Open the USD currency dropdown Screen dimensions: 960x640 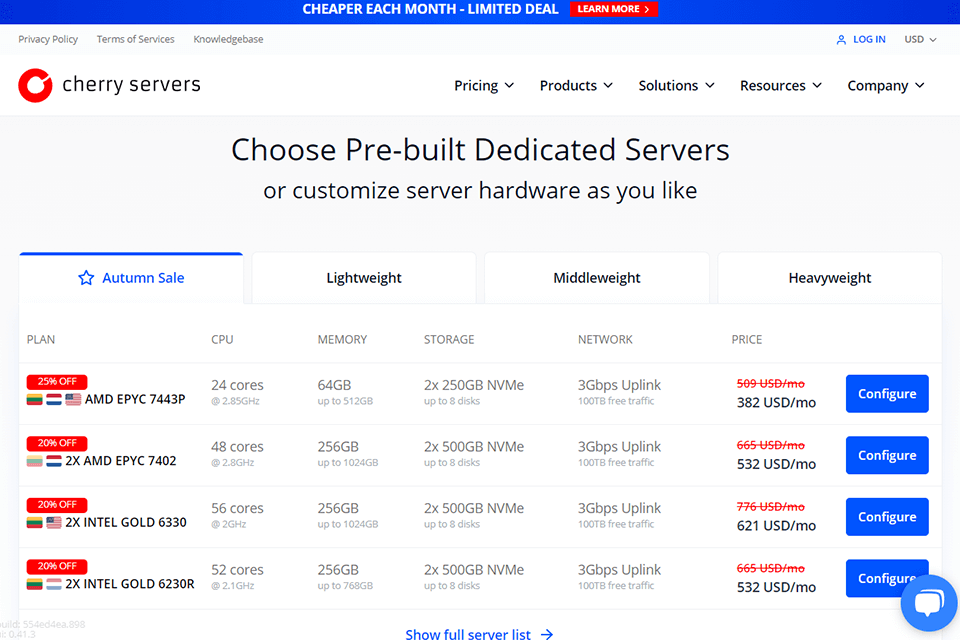pos(920,39)
